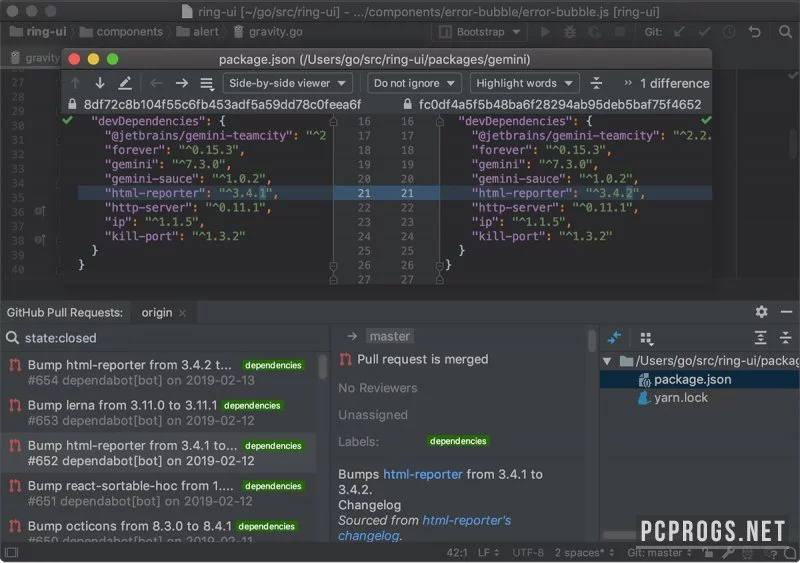
Task: Click collapse unchanged fragments icon
Action: (596, 83)
